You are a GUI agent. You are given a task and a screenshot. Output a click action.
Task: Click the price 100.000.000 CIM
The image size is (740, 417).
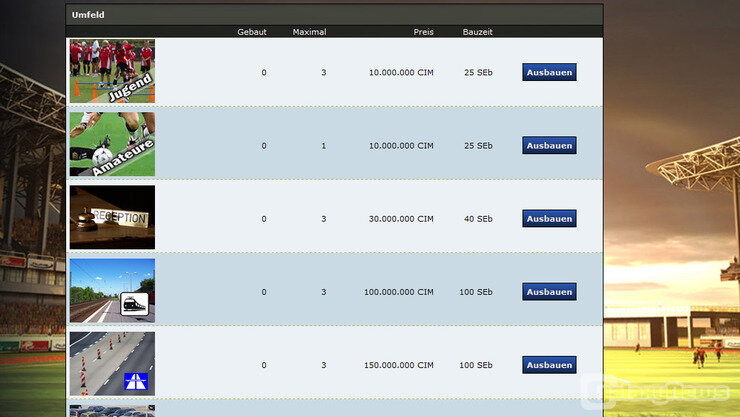click(x=399, y=292)
